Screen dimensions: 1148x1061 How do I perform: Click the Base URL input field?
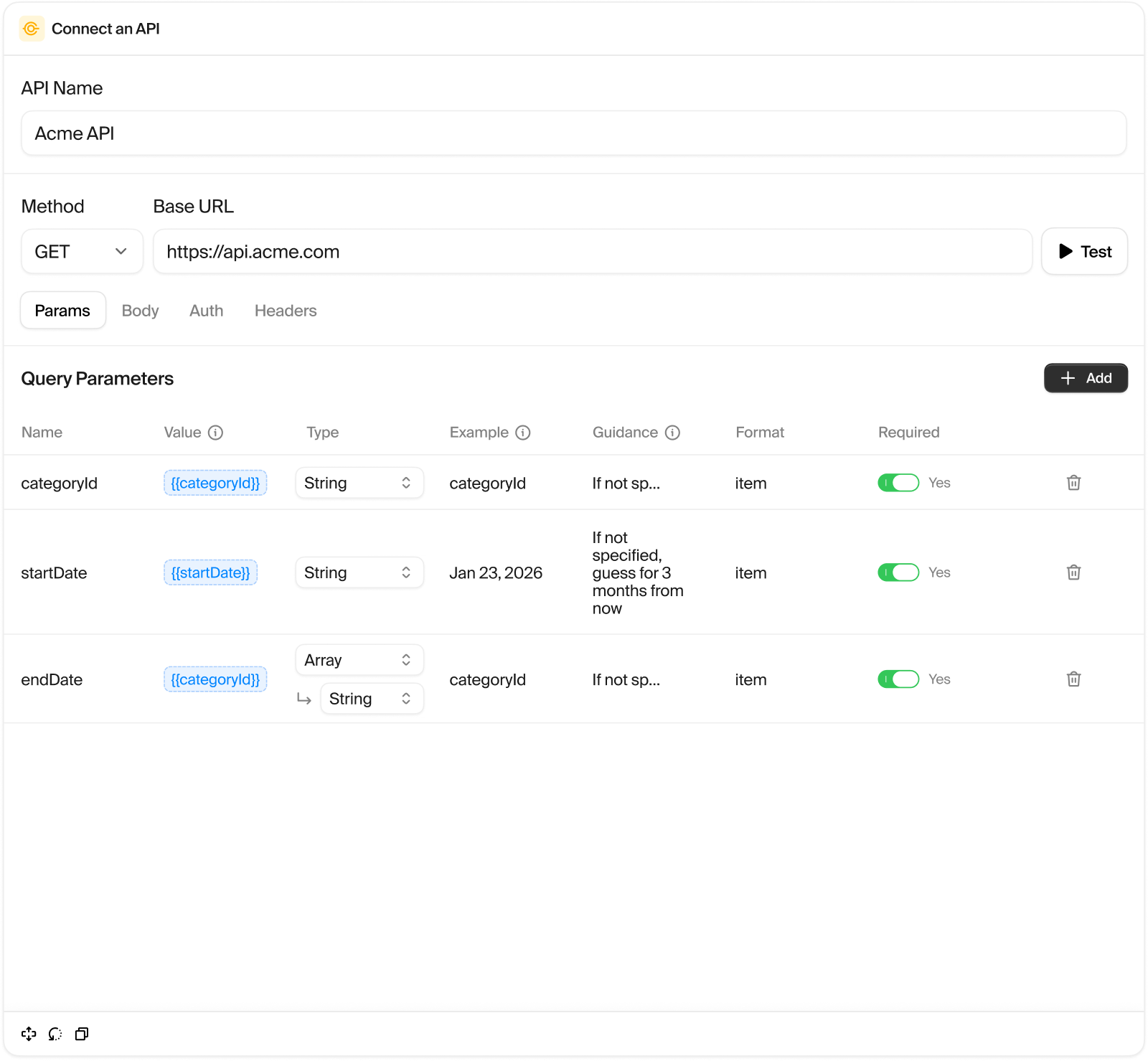click(592, 252)
